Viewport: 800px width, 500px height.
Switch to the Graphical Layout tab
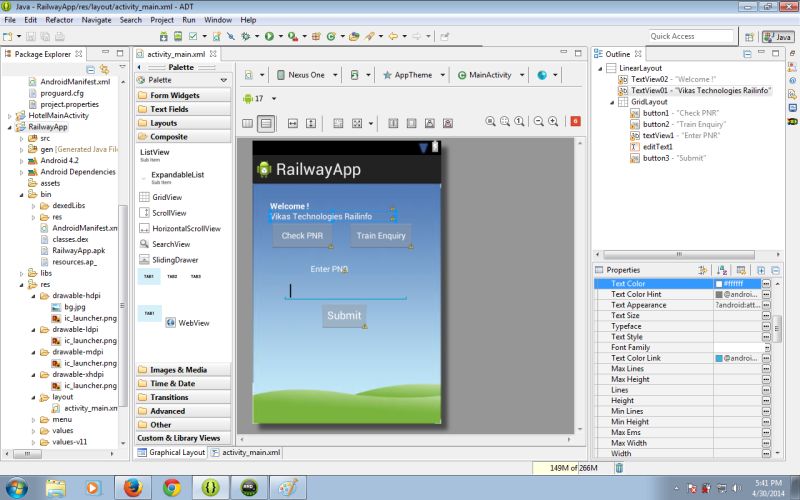click(x=171, y=453)
